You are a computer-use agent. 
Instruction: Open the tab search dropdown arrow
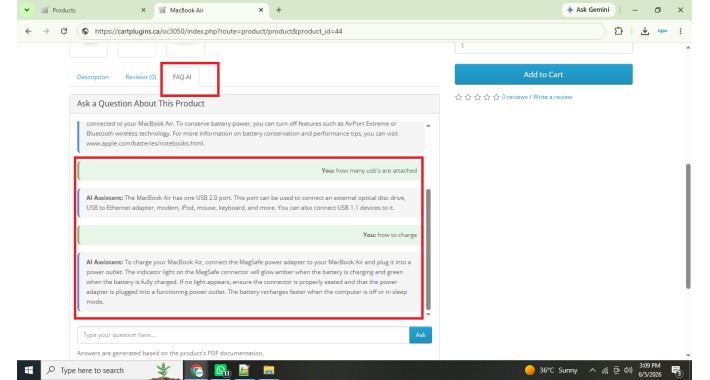click(27, 10)
